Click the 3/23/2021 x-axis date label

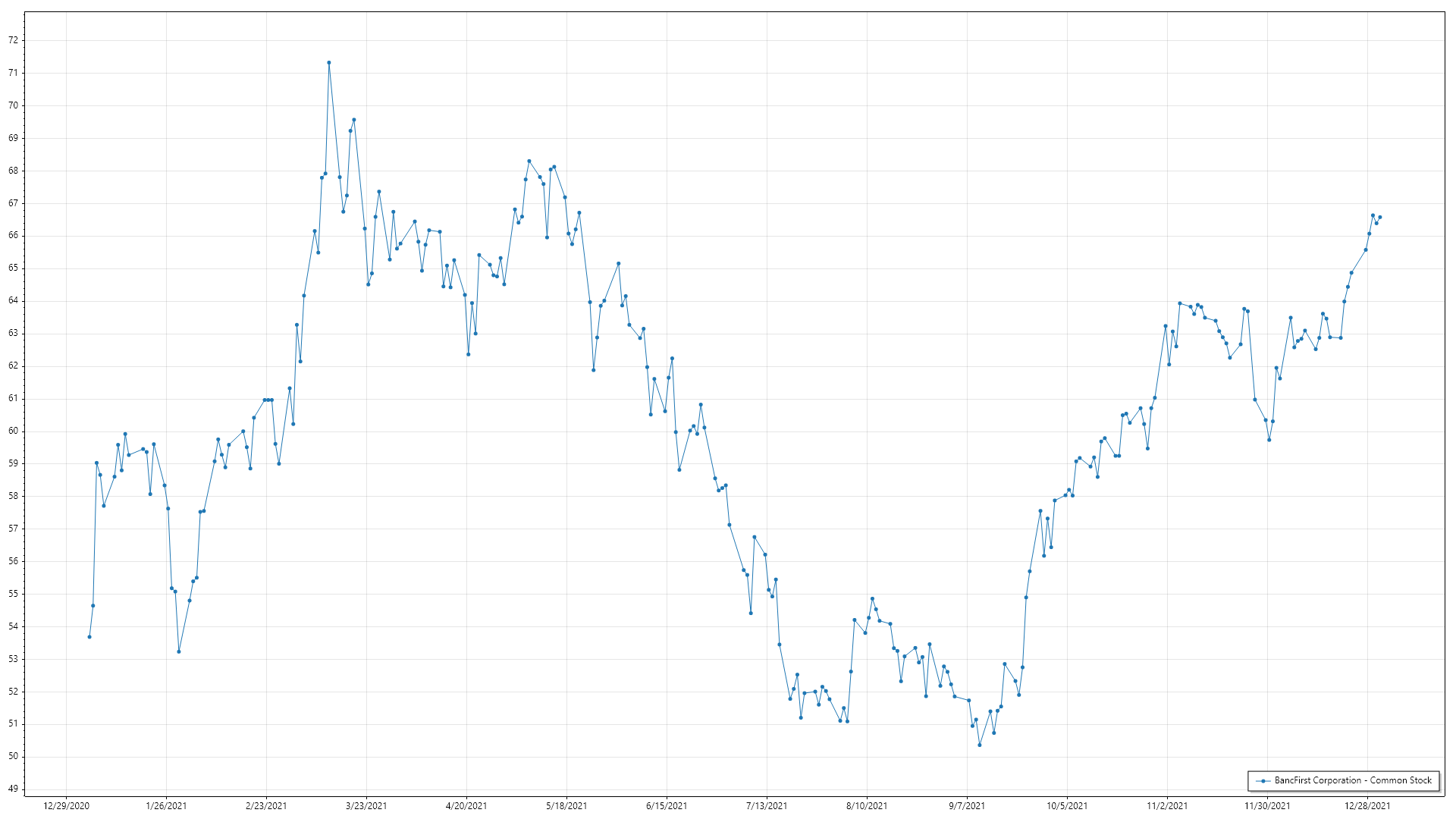[366, 806]
